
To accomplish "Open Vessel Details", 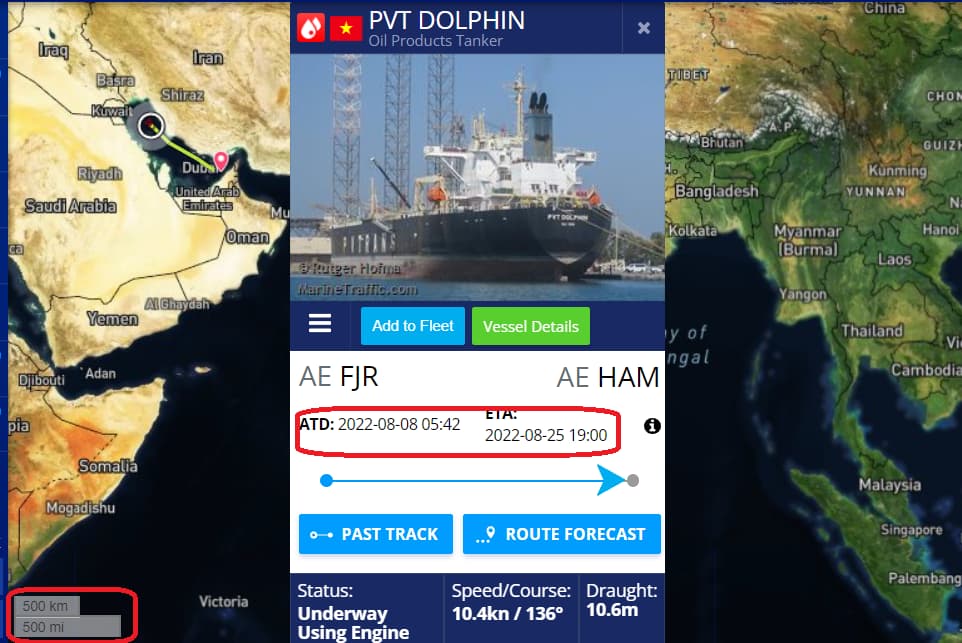I will click(x=531, y=326).
